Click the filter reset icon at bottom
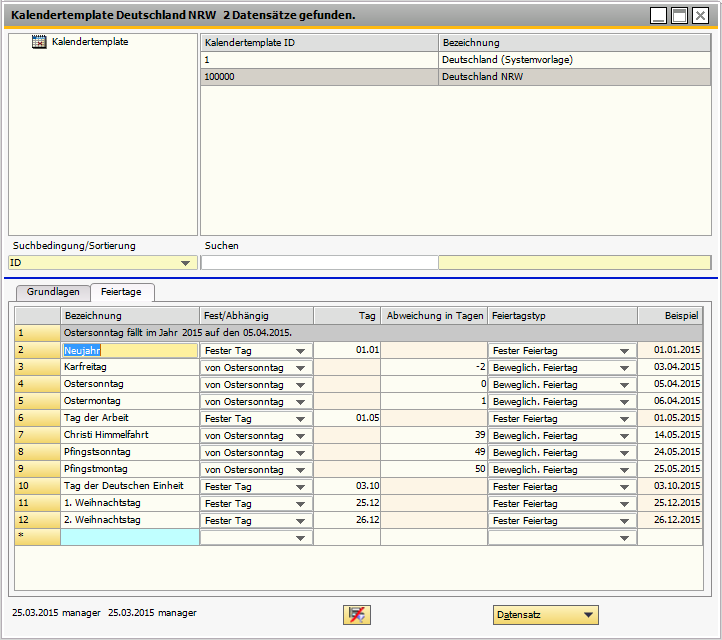The width and height of the screenshot is (722, 640). [x=357, y=615]
